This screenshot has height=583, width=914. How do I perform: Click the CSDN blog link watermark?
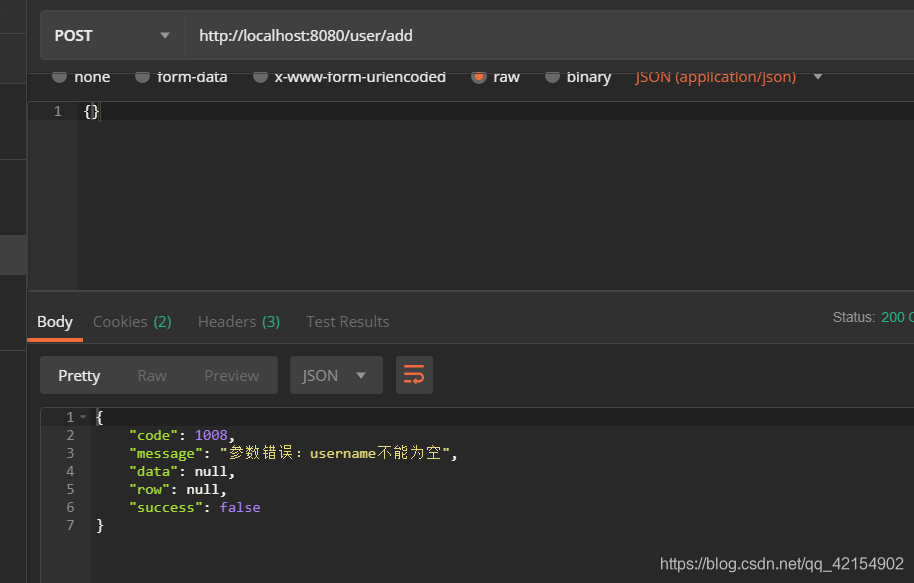tap(783, 562)
